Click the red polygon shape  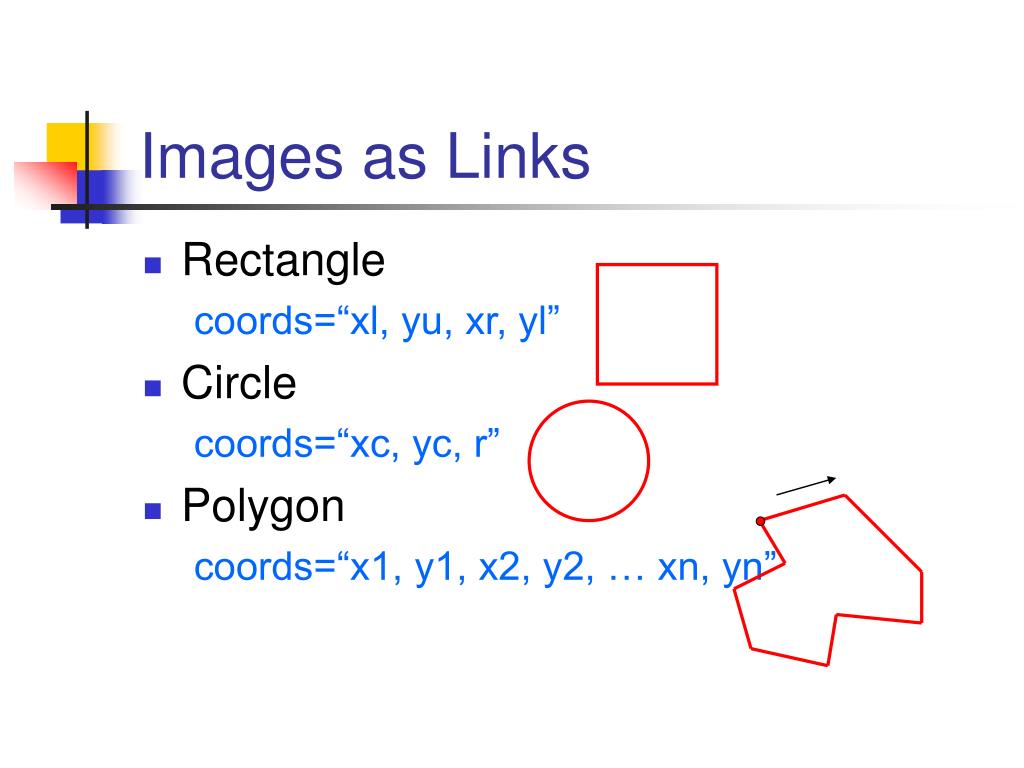828,580
